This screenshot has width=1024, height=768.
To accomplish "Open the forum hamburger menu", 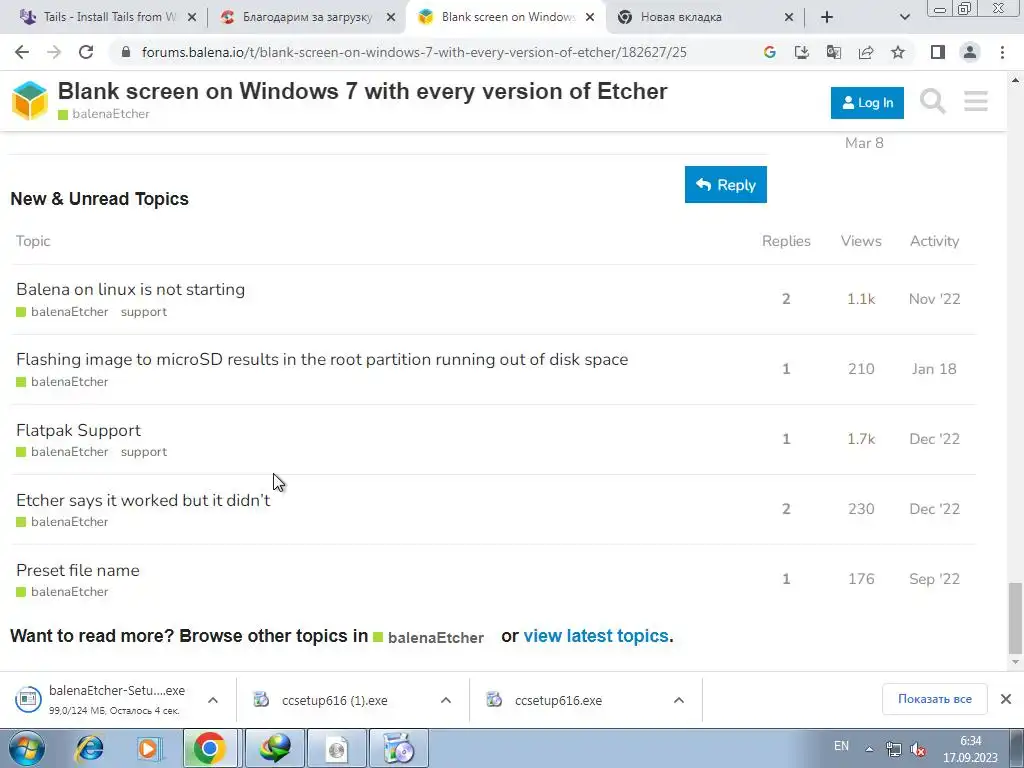I will pyautogui.click(x=976, y=101).
